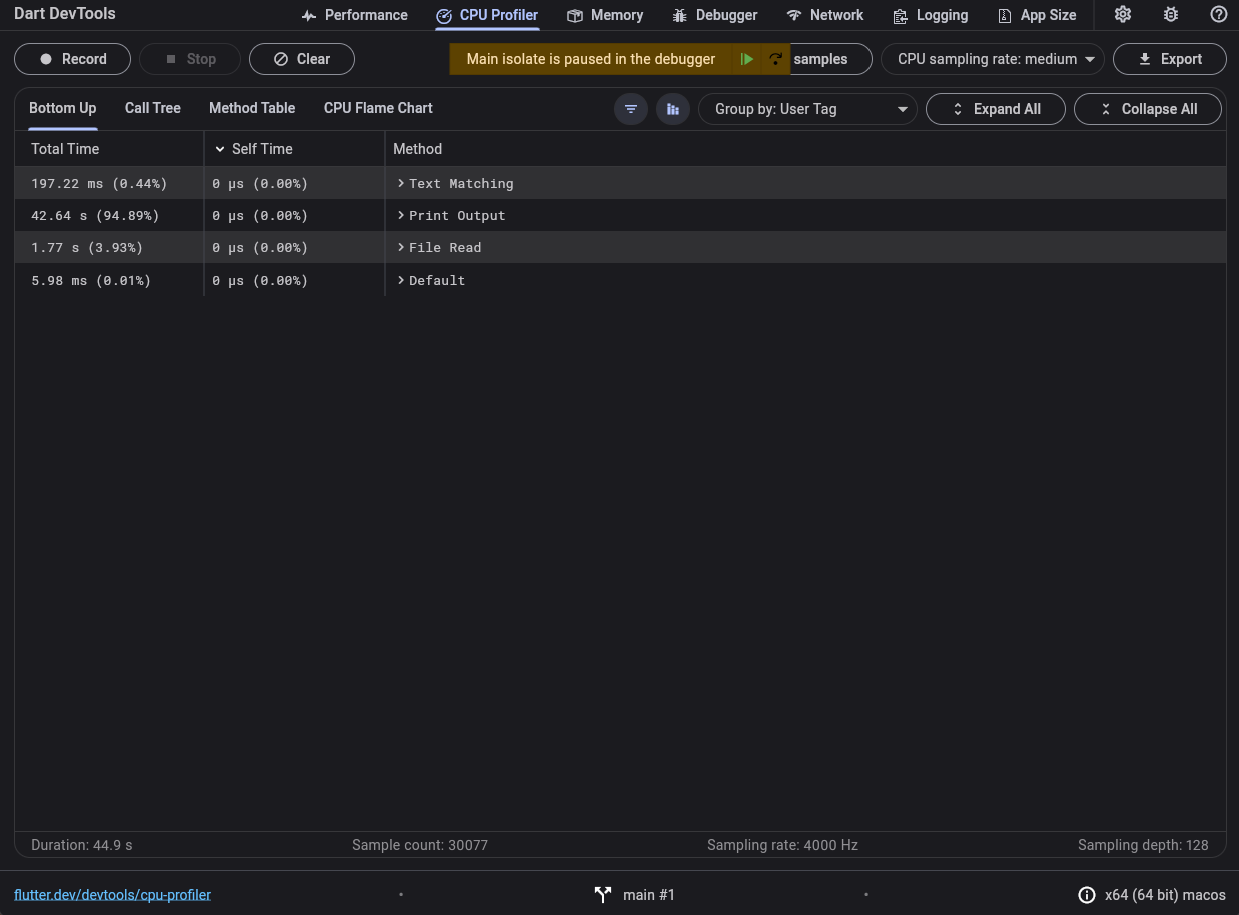The width and height of the screenshot is (1239, 915).
Task: Click the info icon beside x64 macos
Action: pos(1087,895)
